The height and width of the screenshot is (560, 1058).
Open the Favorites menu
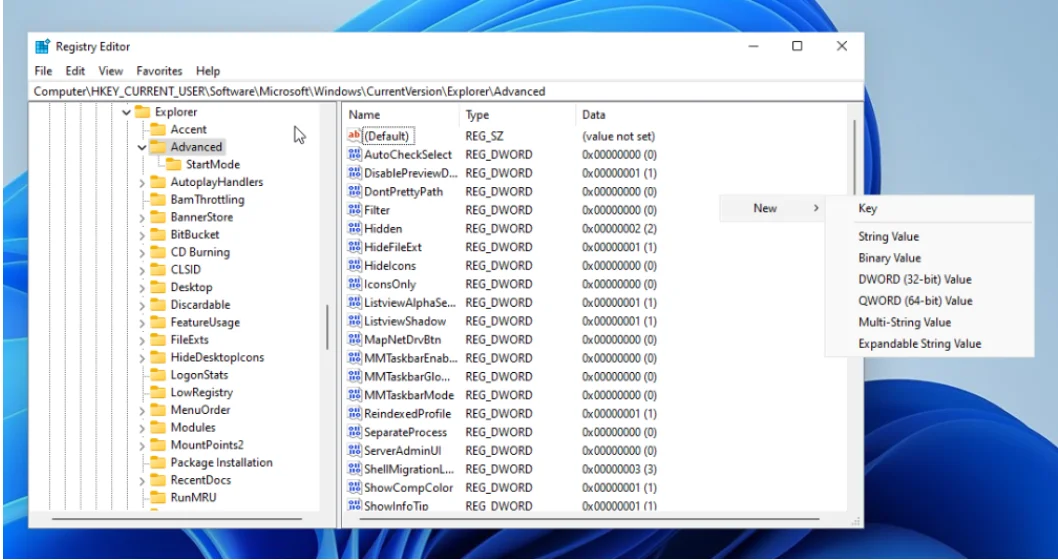pyautogui.click(x=159, y=71)
